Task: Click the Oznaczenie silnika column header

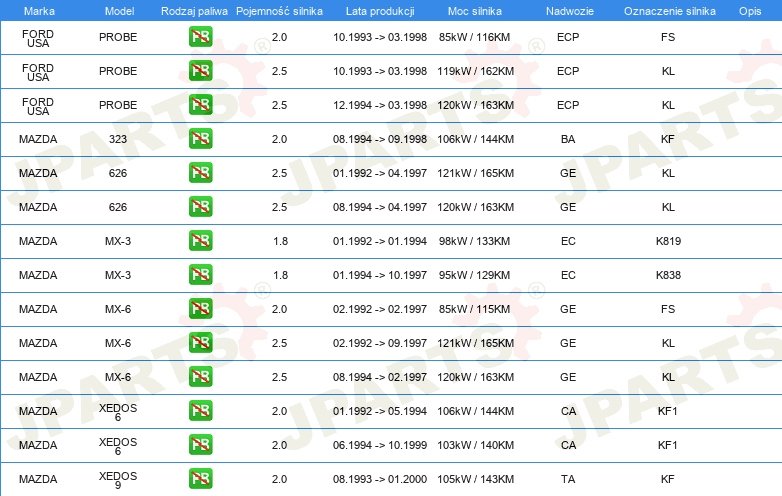Action: [670, 11]
